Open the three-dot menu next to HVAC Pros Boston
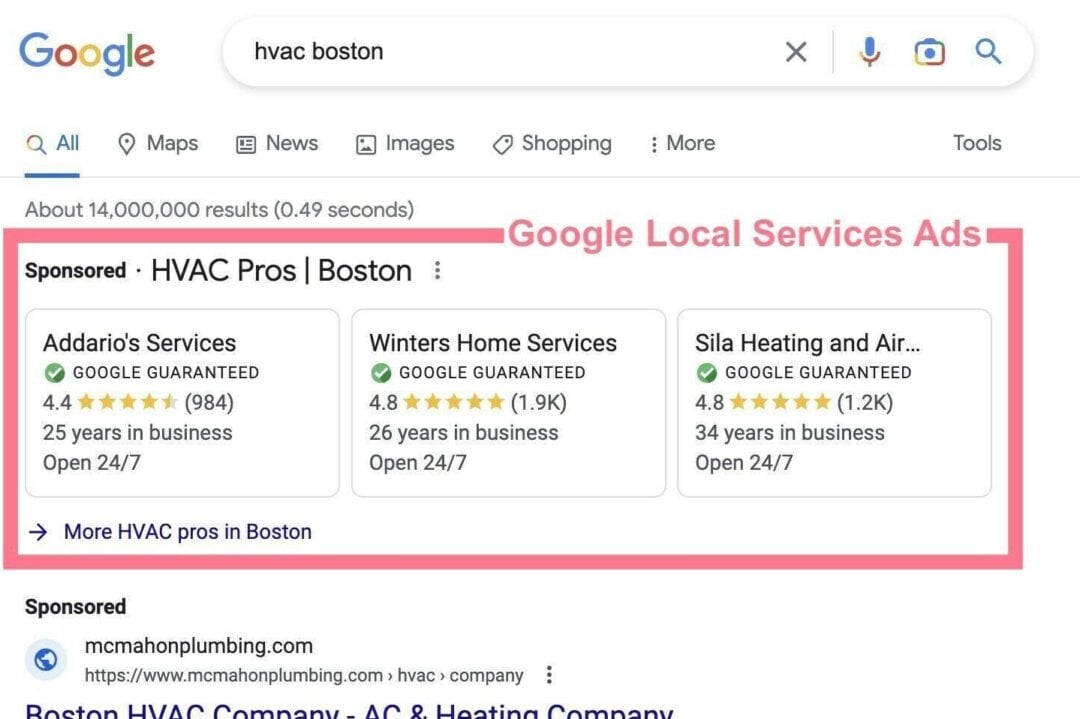This screenshot has width=1080, height=719. [437, 270]
